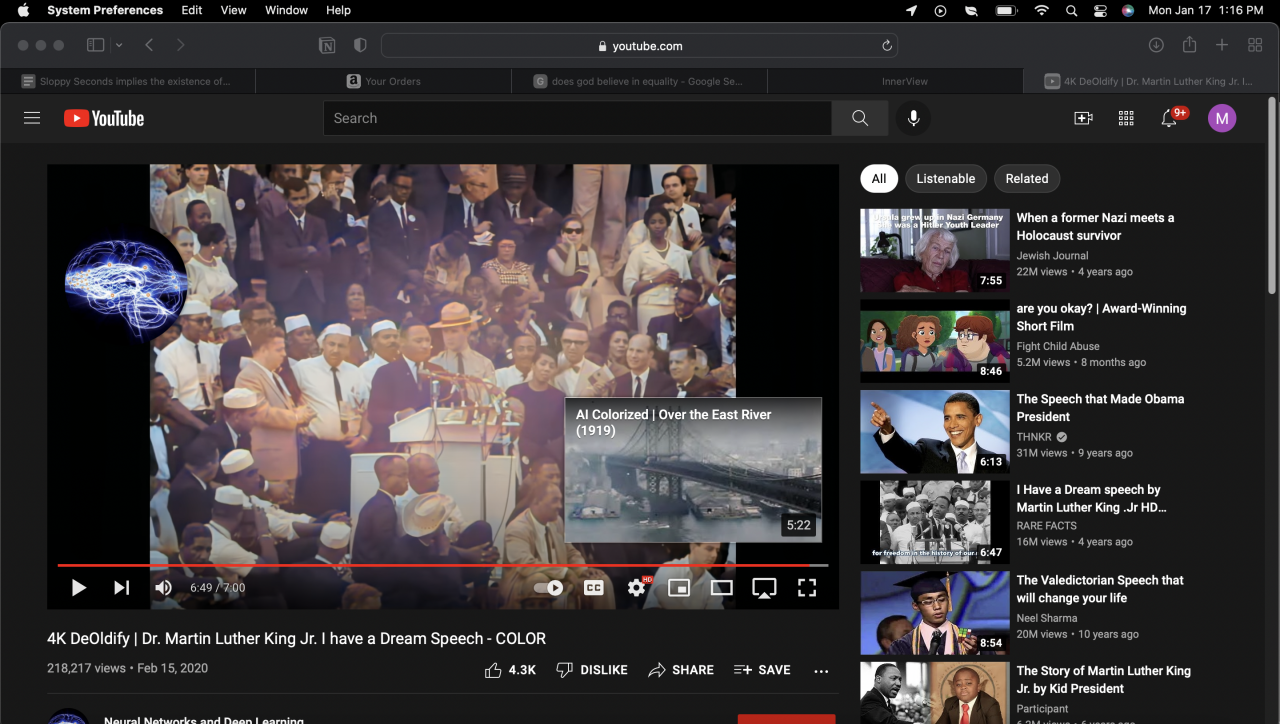Toggle closed captions CC button
Screen dimensions: 1280x724
[x=593, y=588]
